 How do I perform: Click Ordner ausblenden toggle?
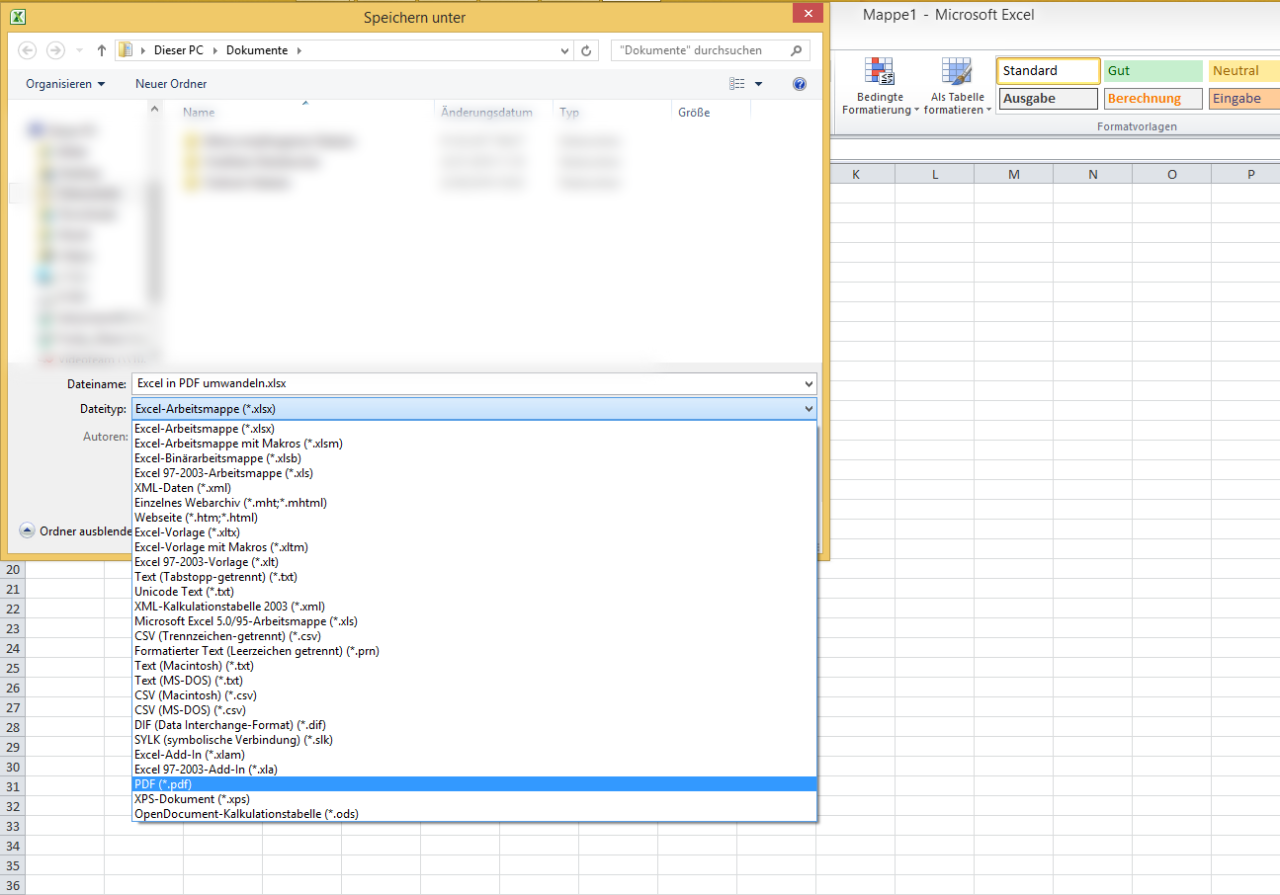pyautogui.click(x=76, y=531)
